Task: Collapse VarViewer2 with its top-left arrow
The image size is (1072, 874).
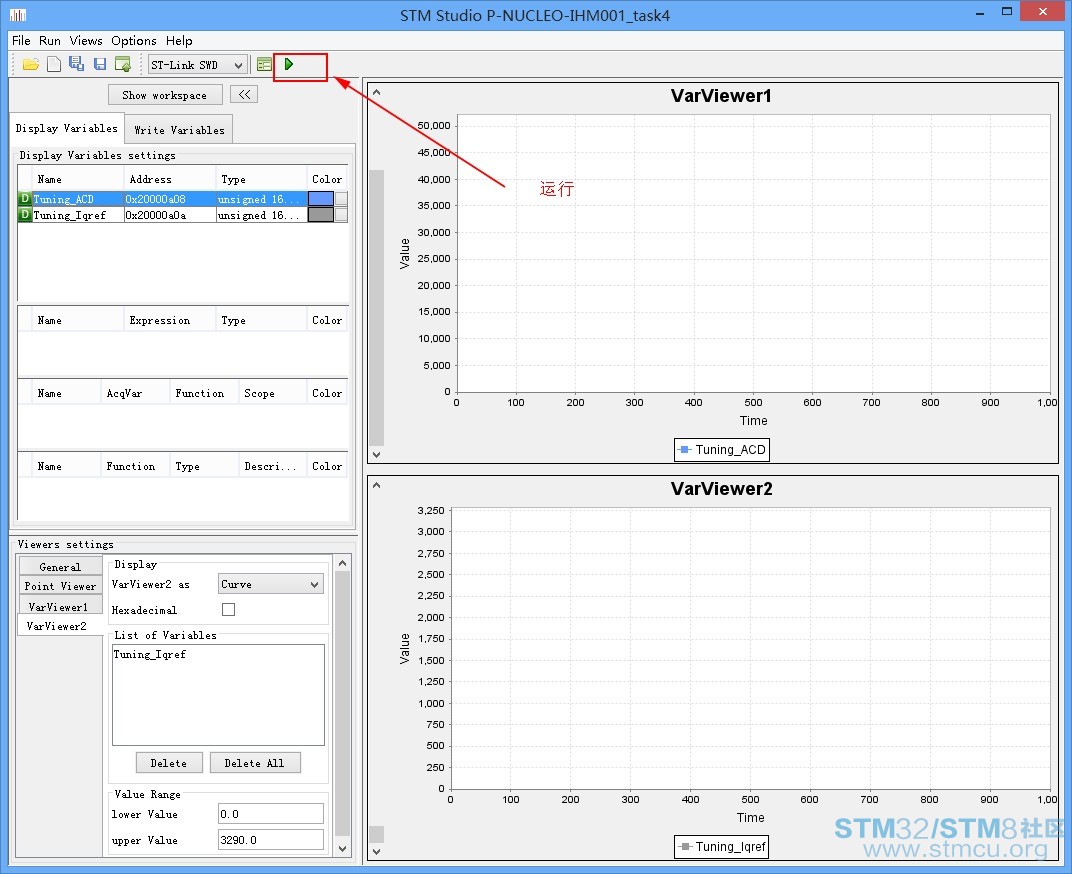Action: [x=376, y=486]
